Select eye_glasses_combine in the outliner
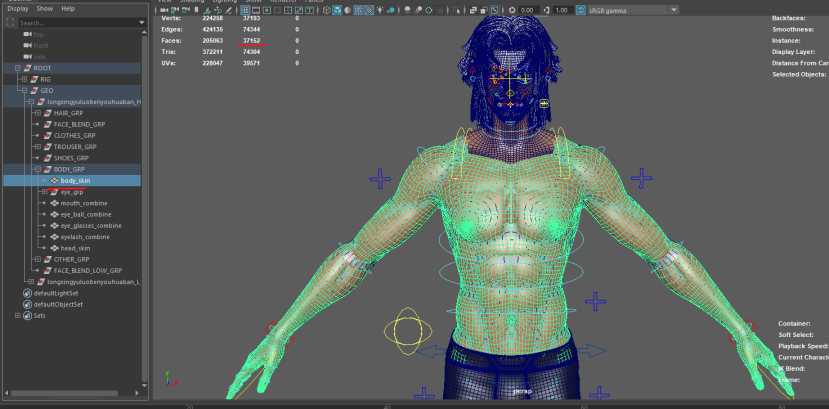Image resolution: width=829 pixels, height=409 pixels. click(91, 225)
